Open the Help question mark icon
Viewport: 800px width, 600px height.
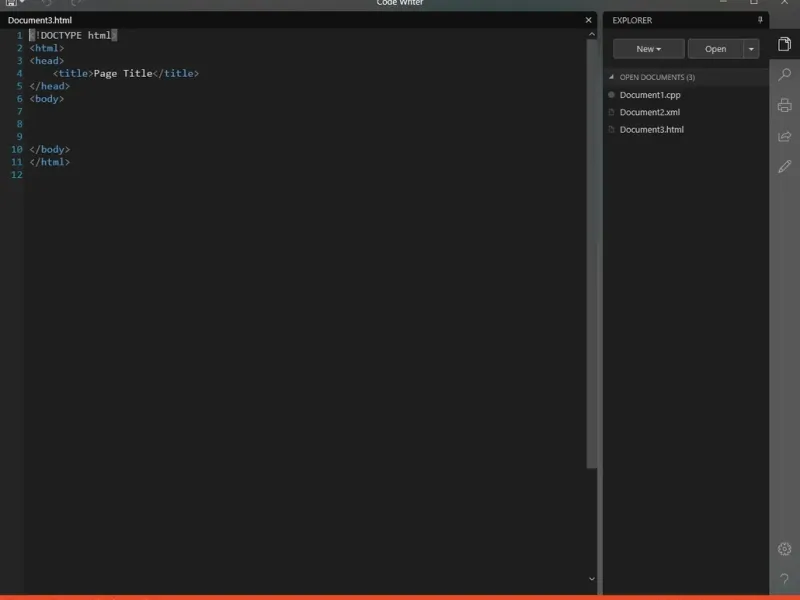tap(784, 578)
